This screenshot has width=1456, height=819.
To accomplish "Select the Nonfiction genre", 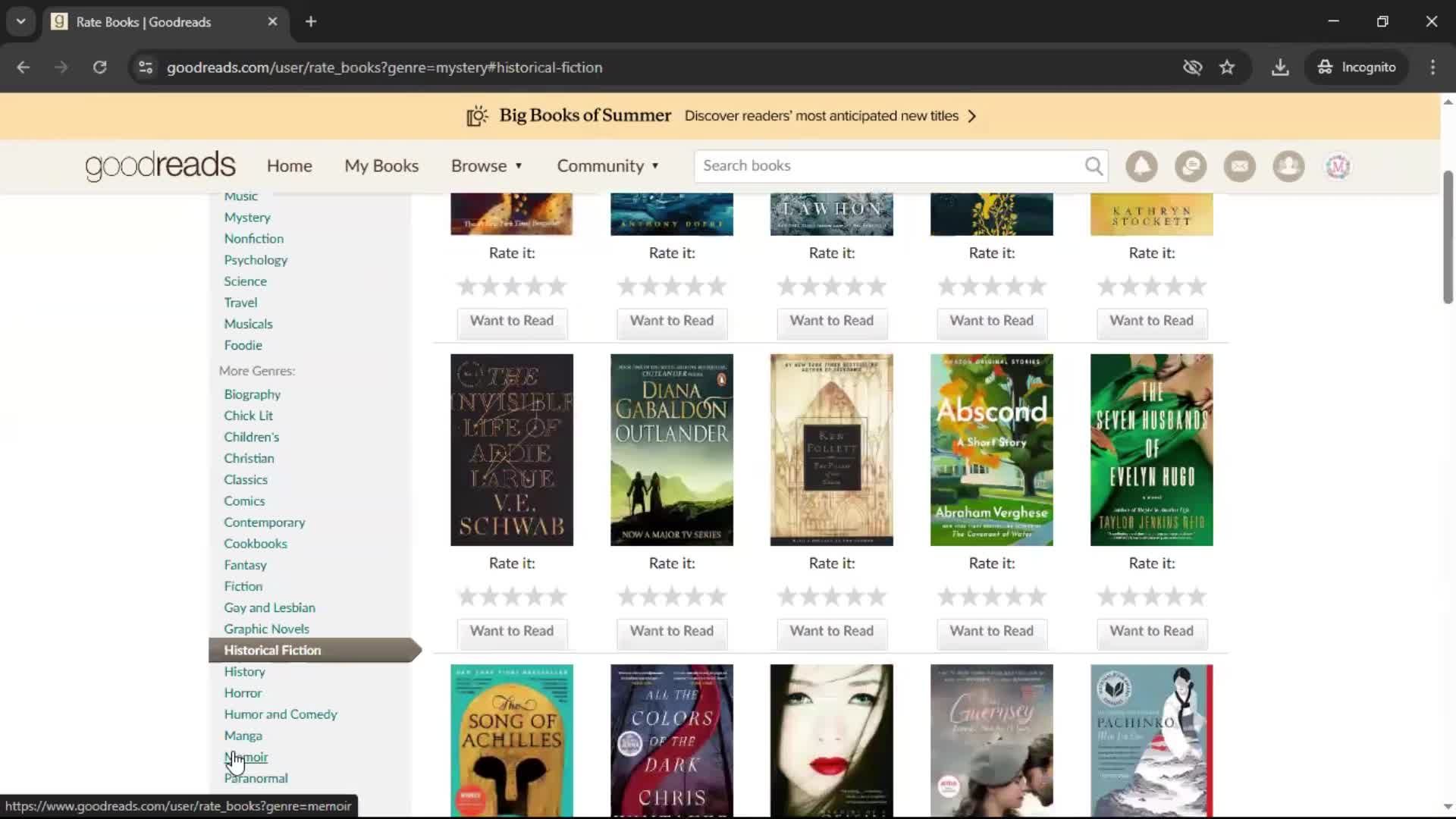I will tap(253, 239).
